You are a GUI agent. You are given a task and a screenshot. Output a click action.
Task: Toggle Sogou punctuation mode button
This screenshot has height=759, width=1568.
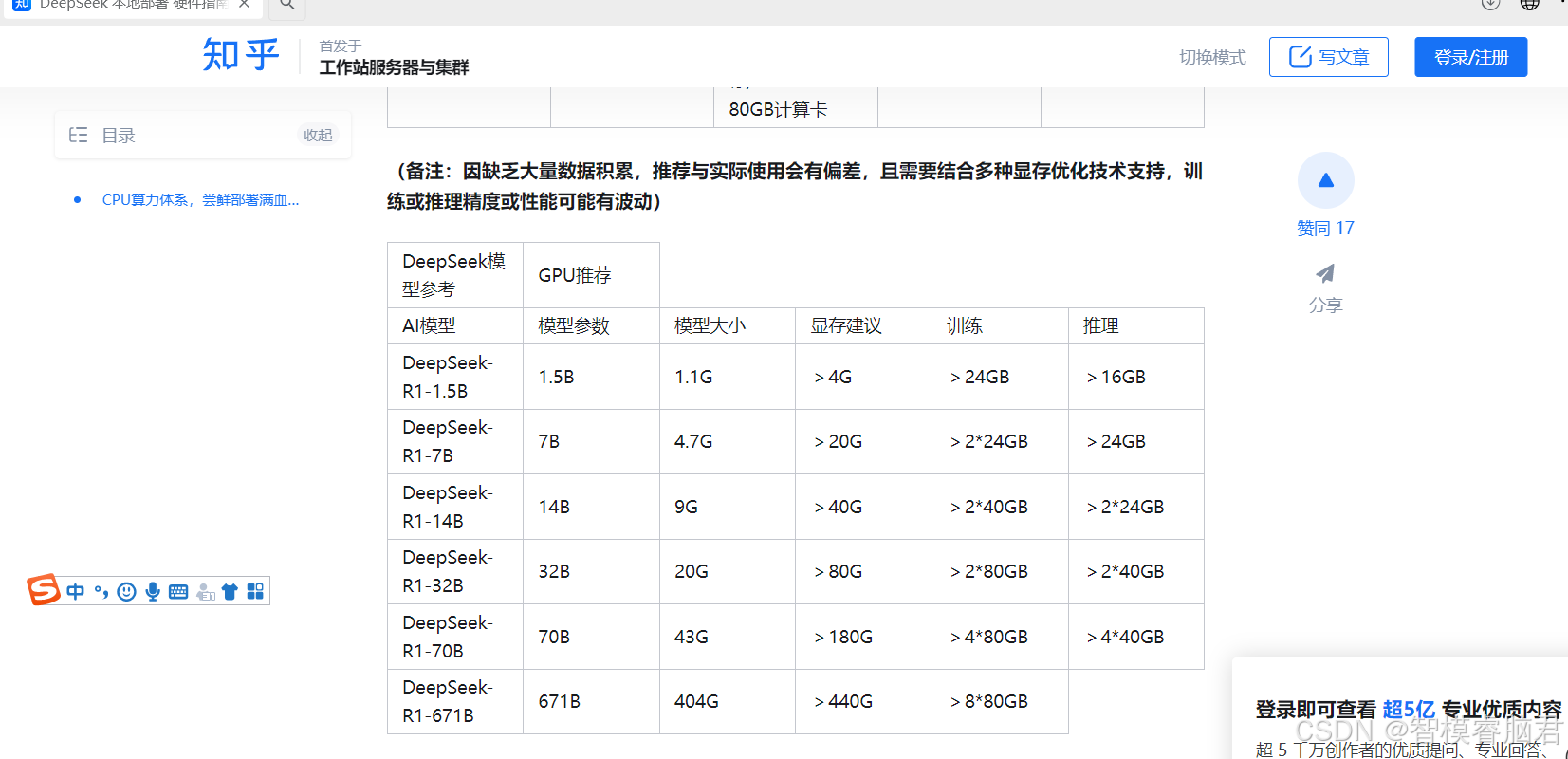point(101,591)
